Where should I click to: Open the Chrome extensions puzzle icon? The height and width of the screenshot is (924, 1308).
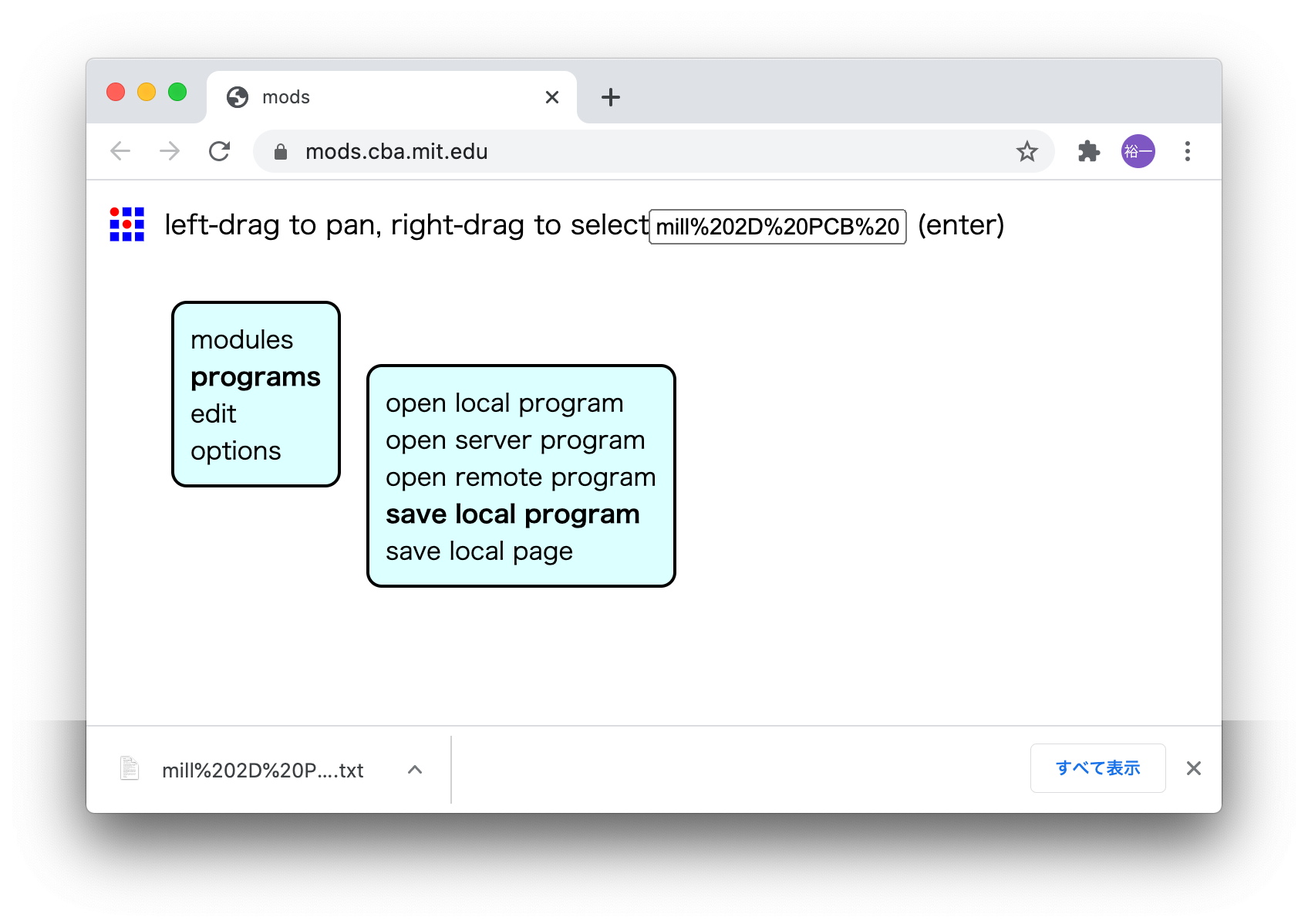pos(1088,151)
